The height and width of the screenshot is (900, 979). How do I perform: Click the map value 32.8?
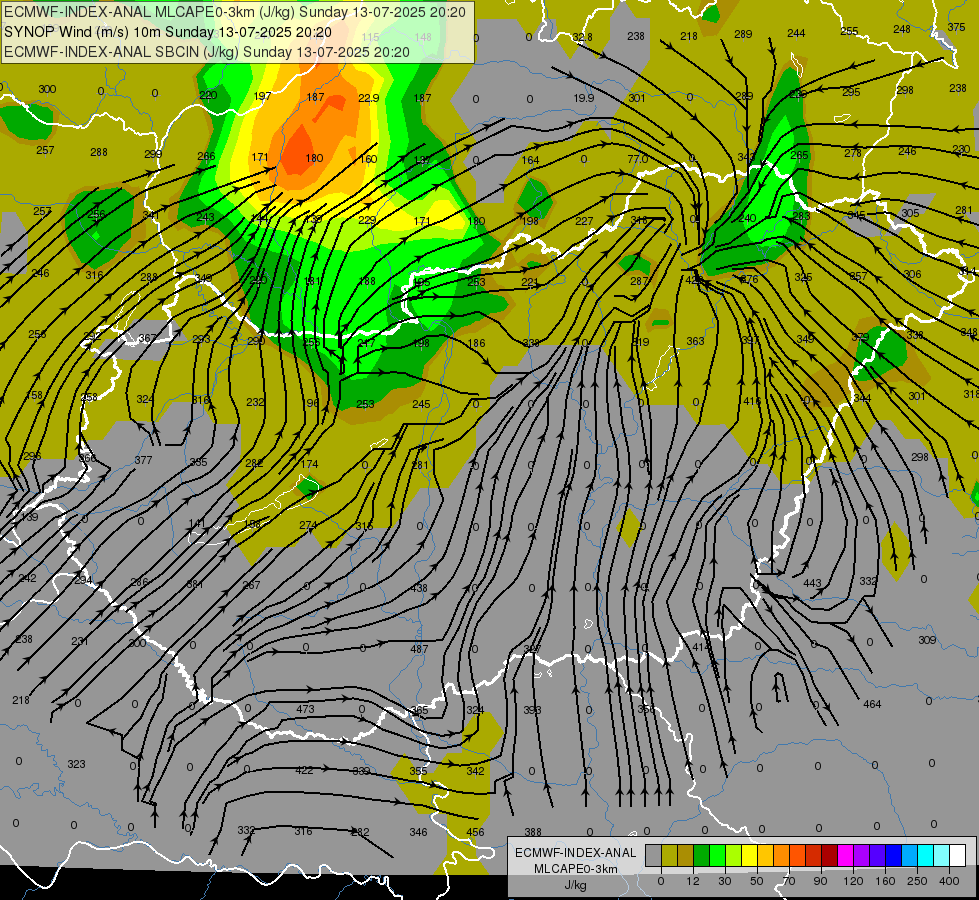[583, 37]
